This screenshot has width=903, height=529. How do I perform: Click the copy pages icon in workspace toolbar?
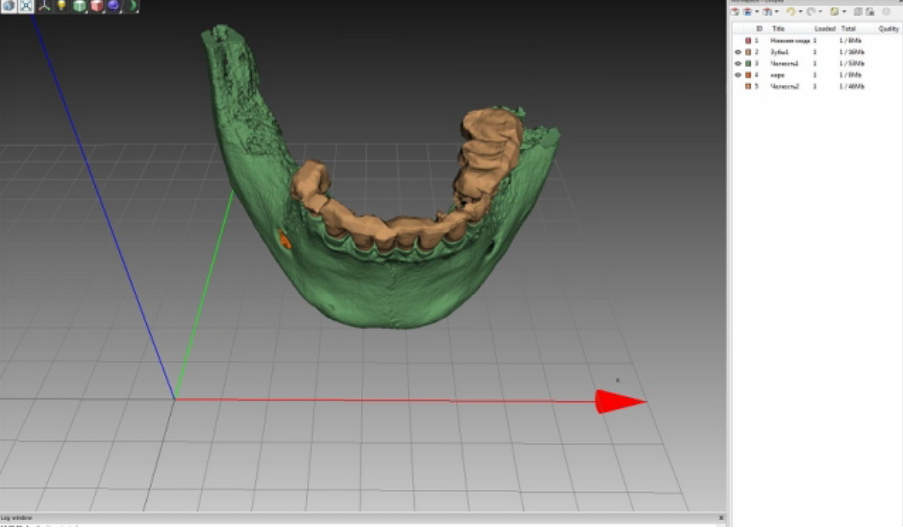[x=858, y=12]
